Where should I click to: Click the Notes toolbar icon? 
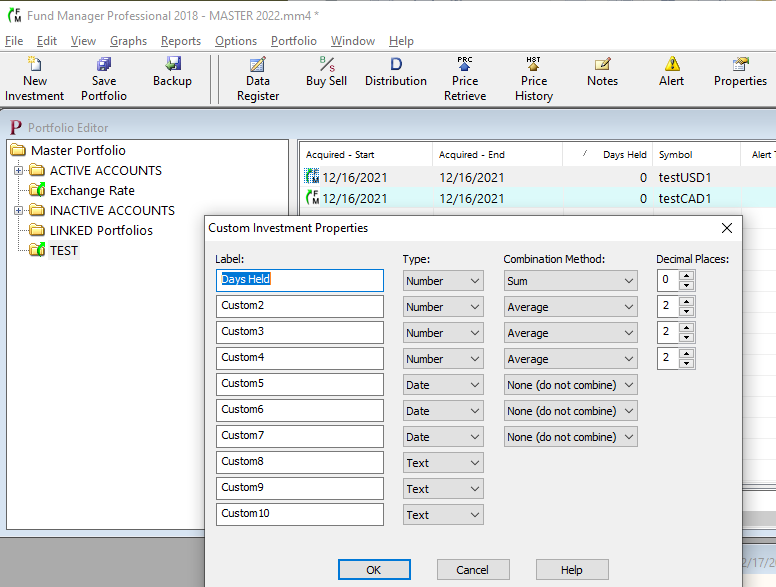click(602, 64)
